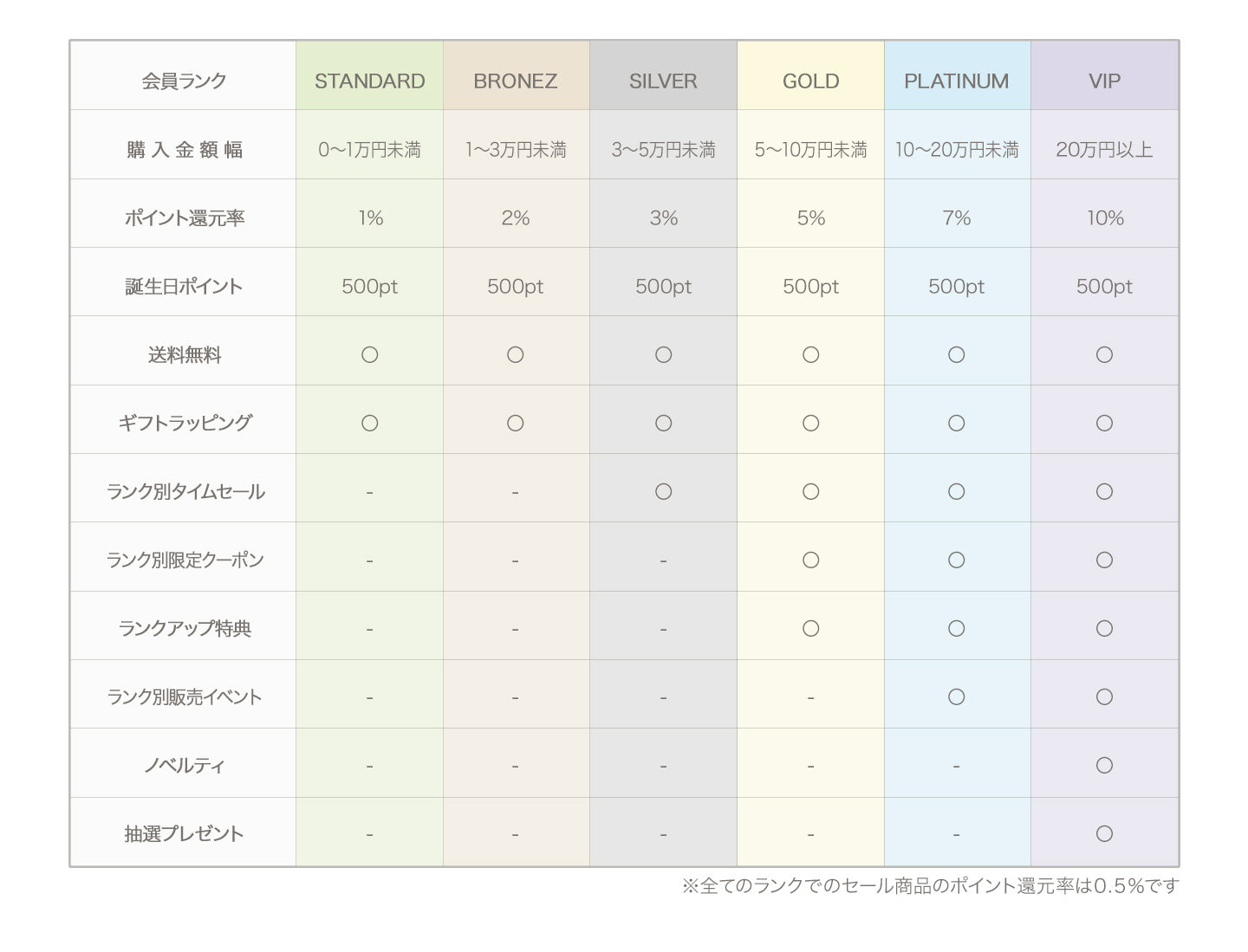Click the 会員ランク header cell
Image resolution: width=1248 pixels, height=952 pixels.
point(184,81)
